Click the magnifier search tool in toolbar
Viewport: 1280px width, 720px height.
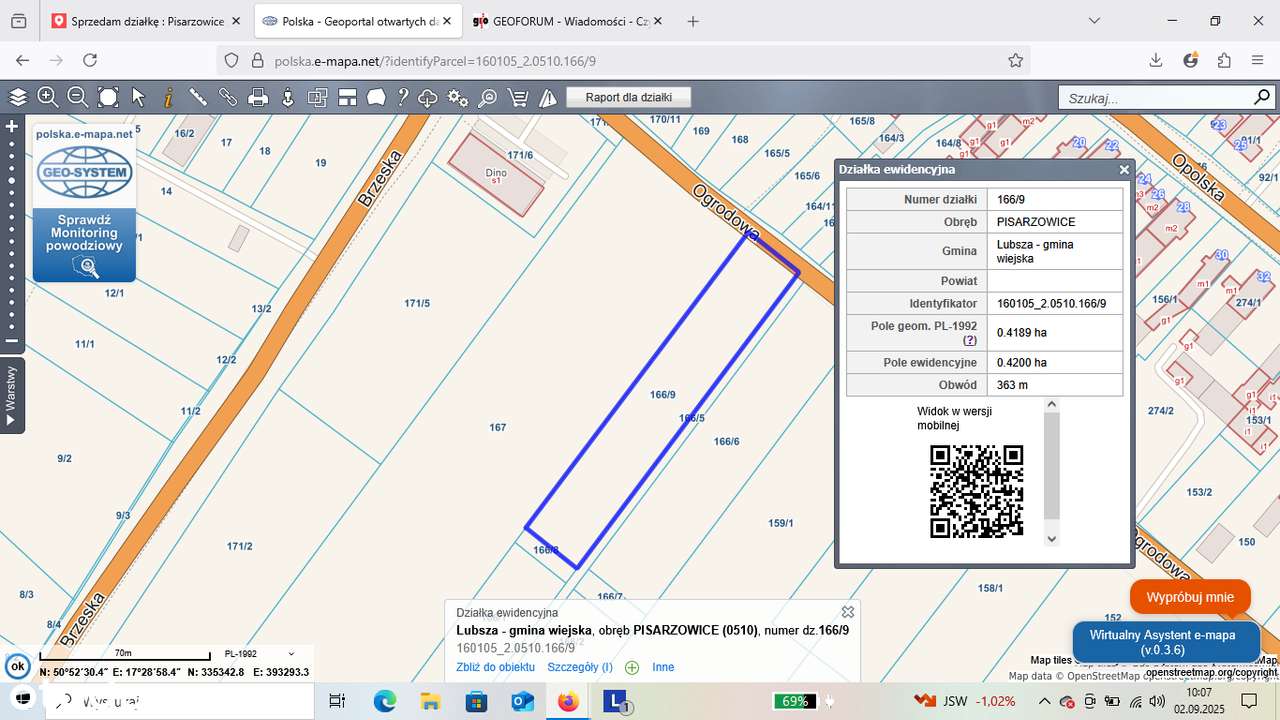pos(488,97)
